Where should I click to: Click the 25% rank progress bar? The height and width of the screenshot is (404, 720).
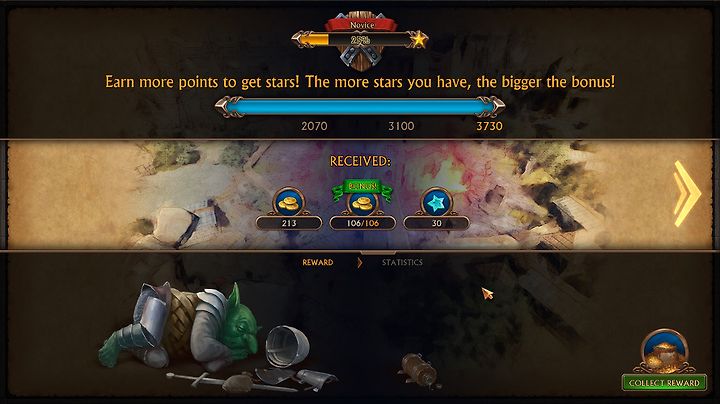coord(360,40)
